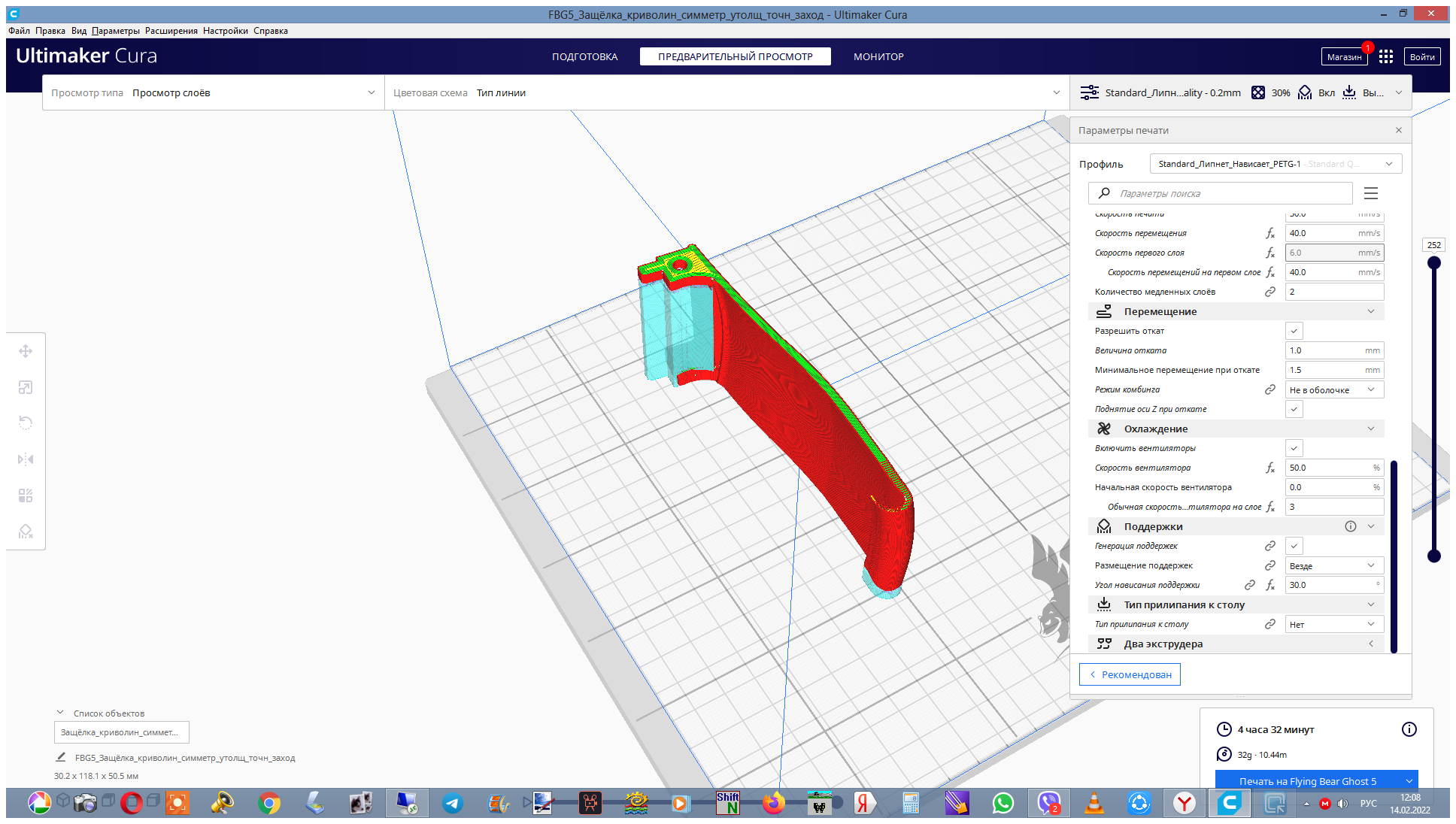Click the Войти button

click(x=1421, y=56)
